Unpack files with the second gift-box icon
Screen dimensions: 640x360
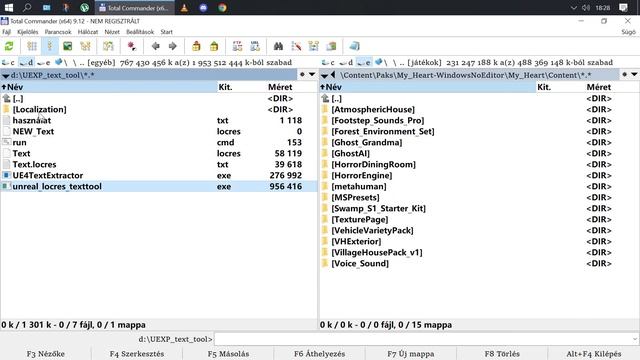coord(214,46)
